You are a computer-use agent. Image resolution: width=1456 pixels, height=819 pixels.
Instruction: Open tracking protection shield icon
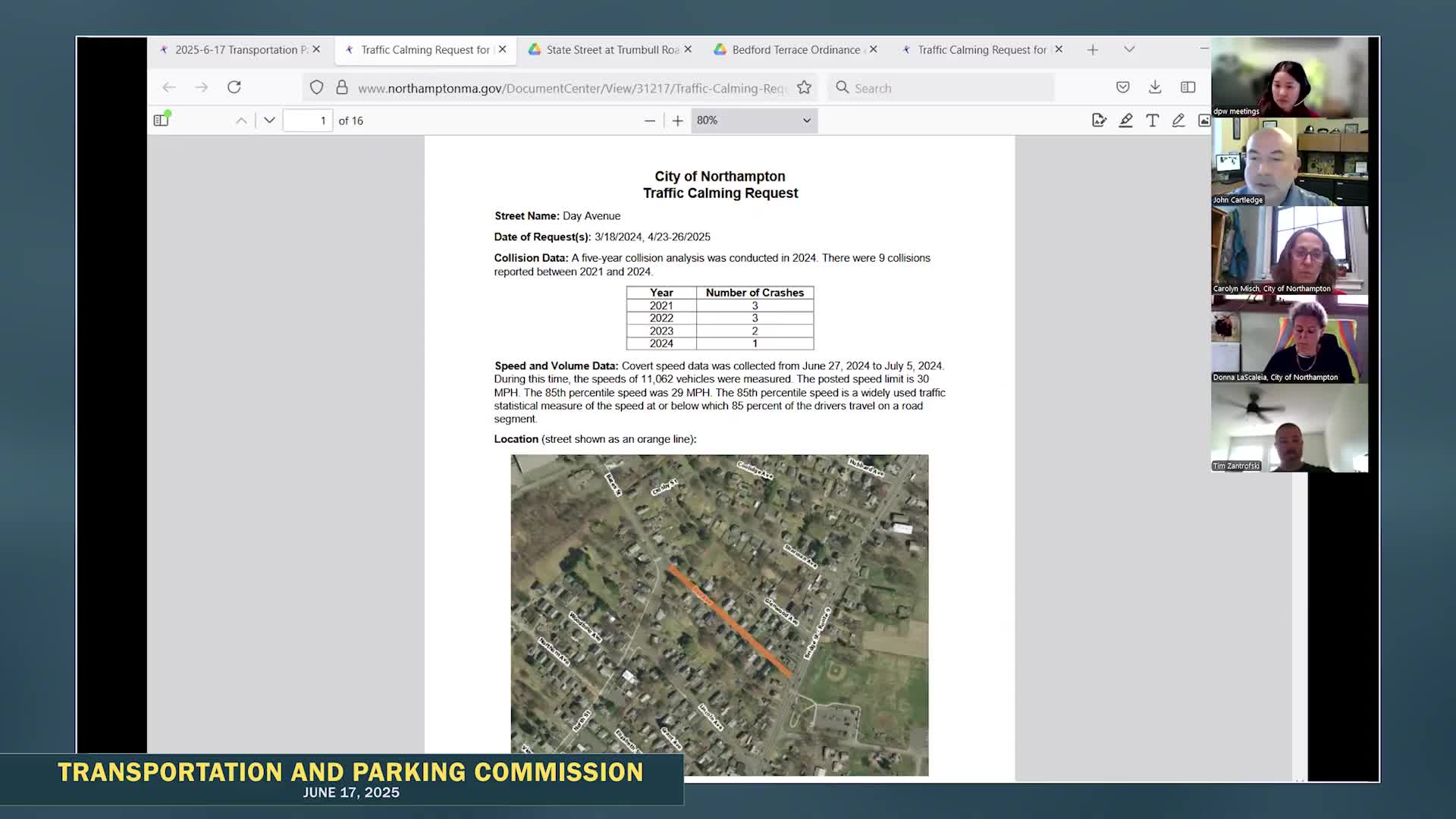coord(317,88)
